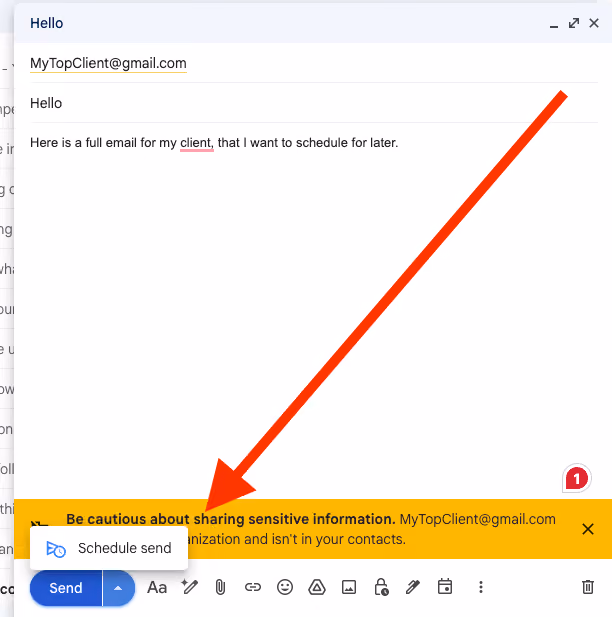Screen dimensions: 612x617
Task: Click the blue Send button
Action: 66,588
